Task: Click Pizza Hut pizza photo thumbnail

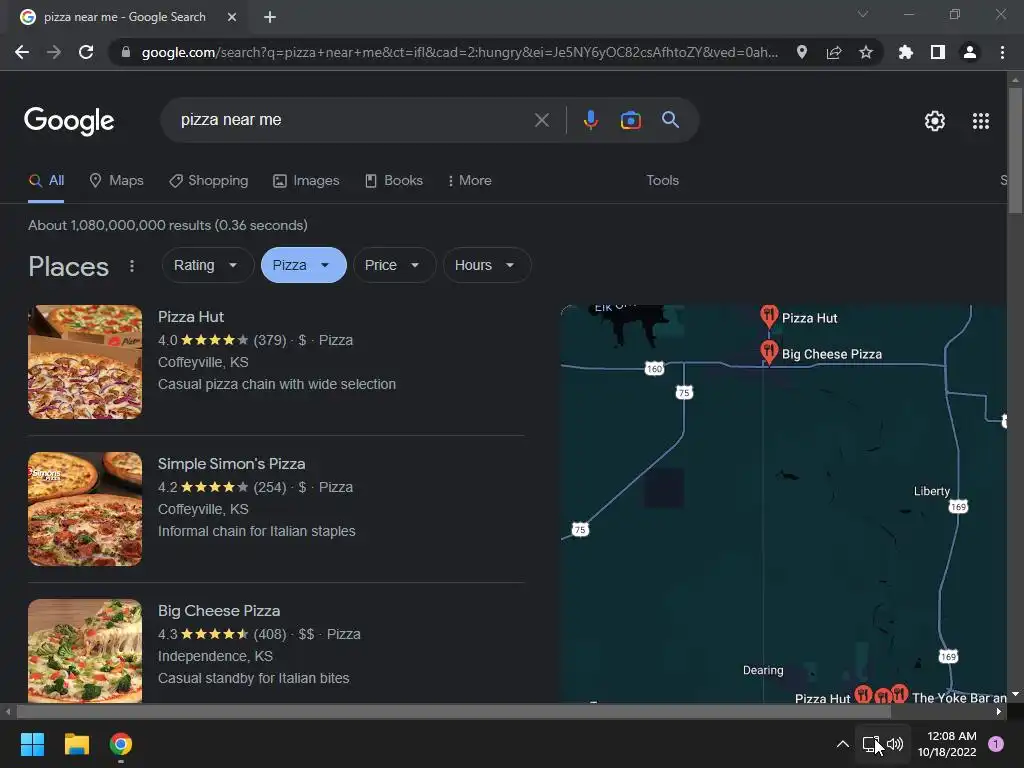Action: point(85,362)
